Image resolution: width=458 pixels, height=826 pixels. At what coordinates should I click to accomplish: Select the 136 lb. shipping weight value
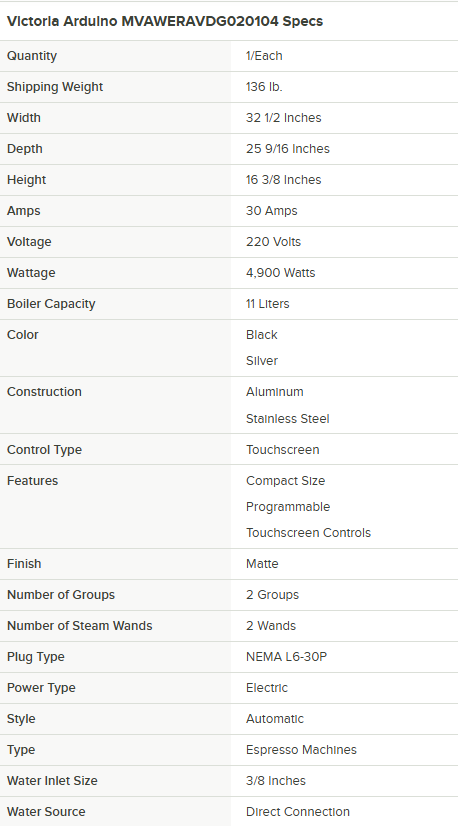(264, 87)
